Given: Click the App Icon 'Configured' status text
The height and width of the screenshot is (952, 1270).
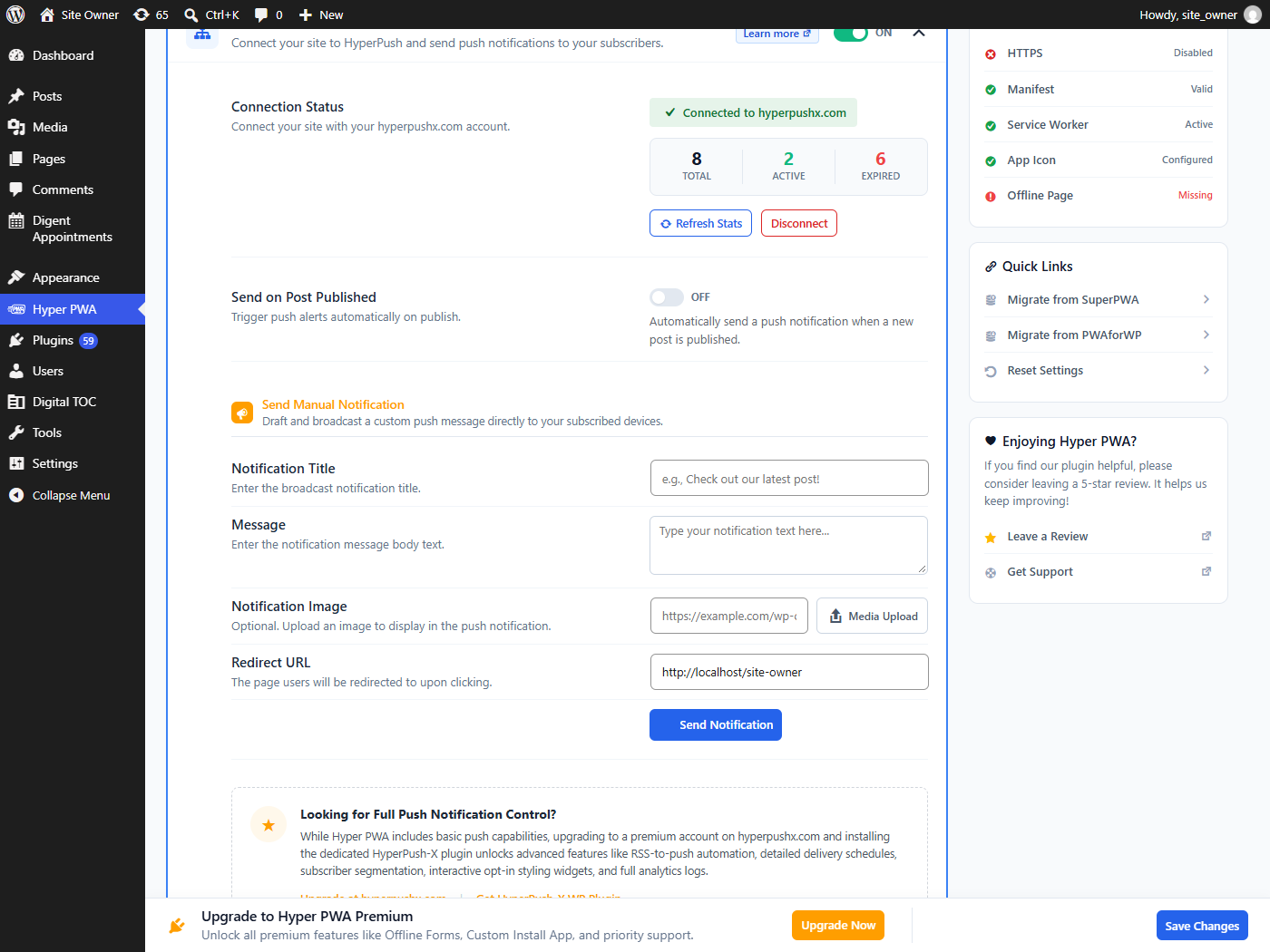Looking at the screenshot, I should (x=1187, y=160).
